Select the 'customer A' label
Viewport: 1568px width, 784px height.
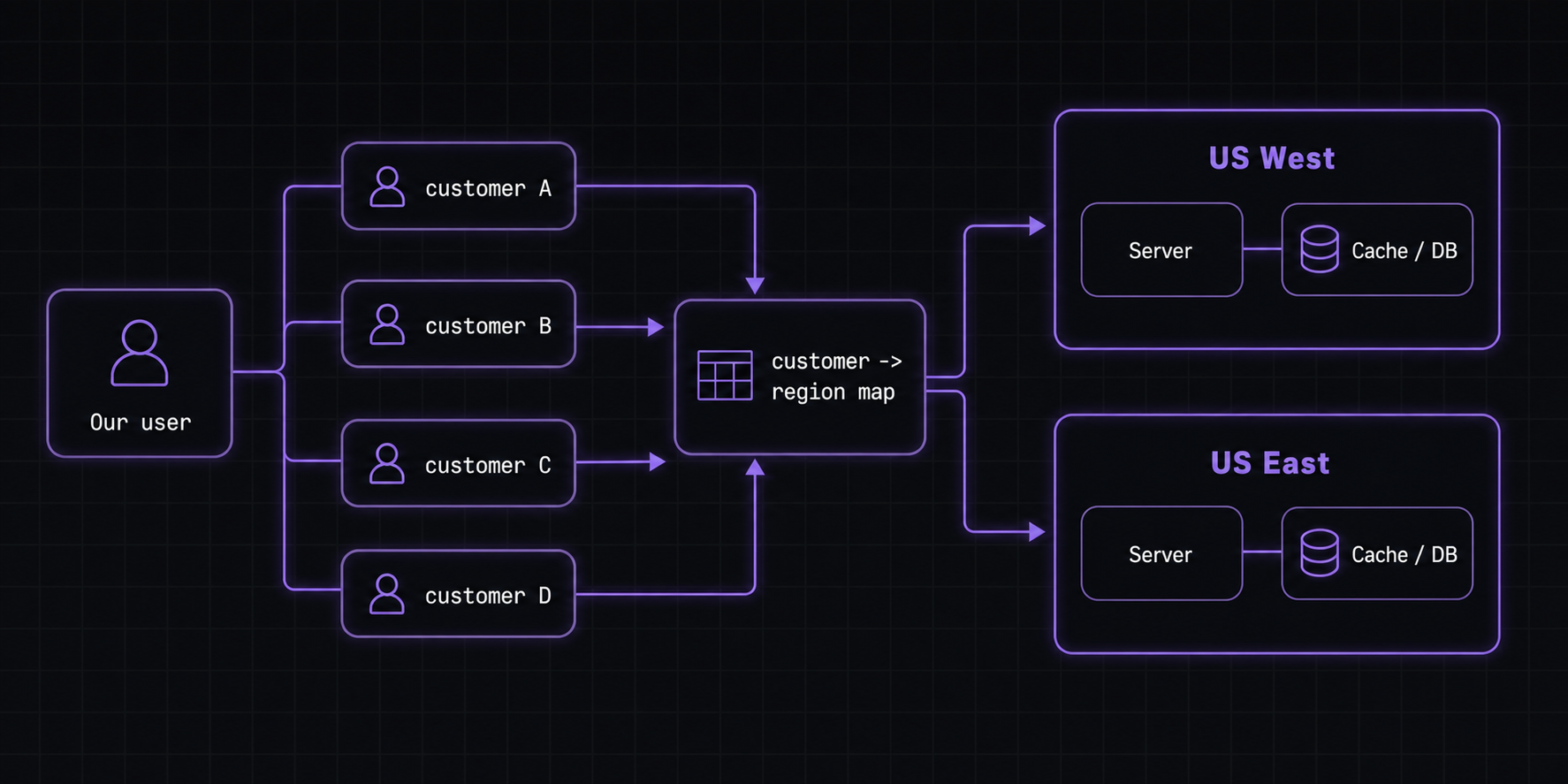click(x=488, y=188)
